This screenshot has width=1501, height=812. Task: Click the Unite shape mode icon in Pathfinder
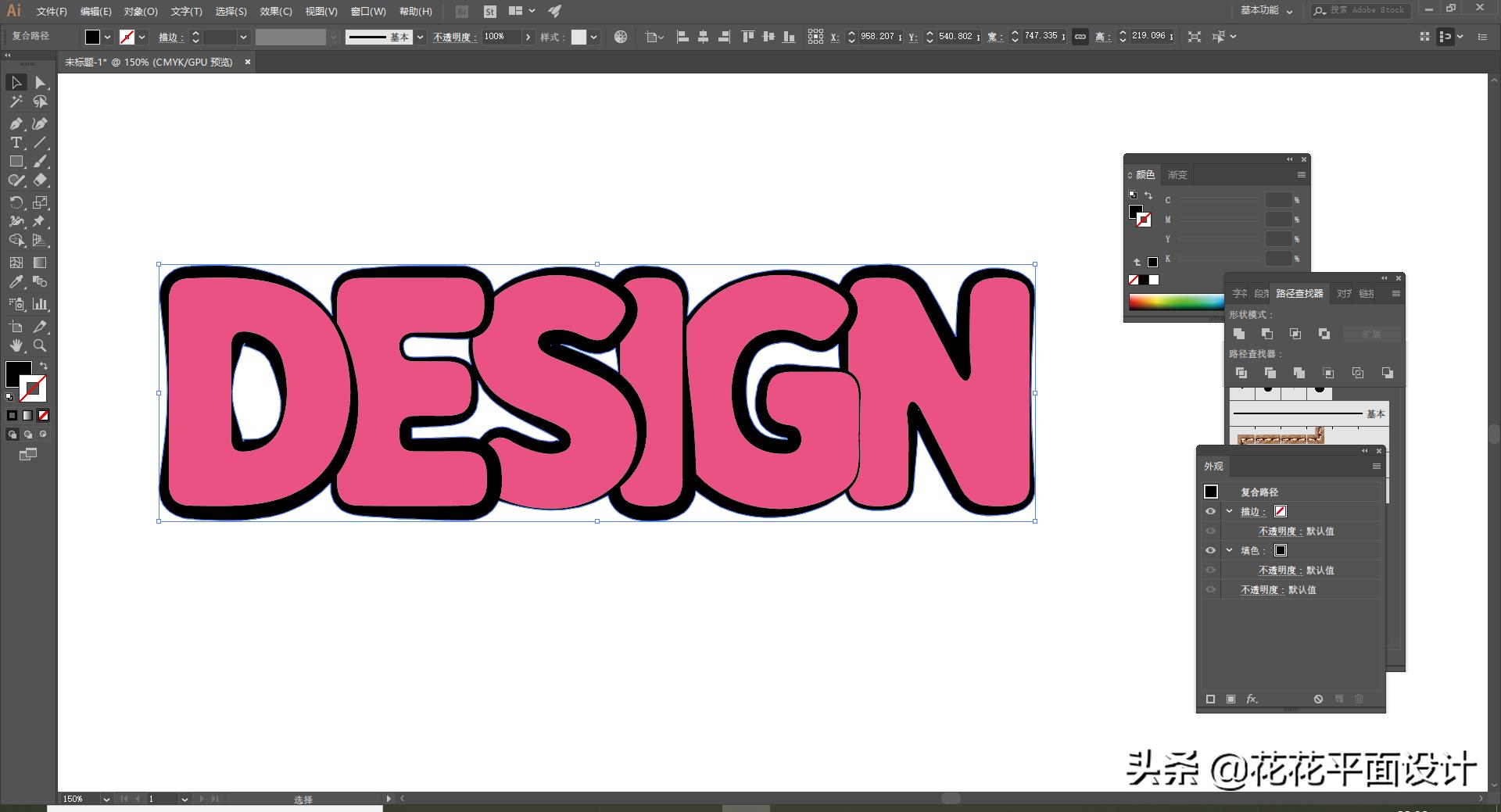1239,334
